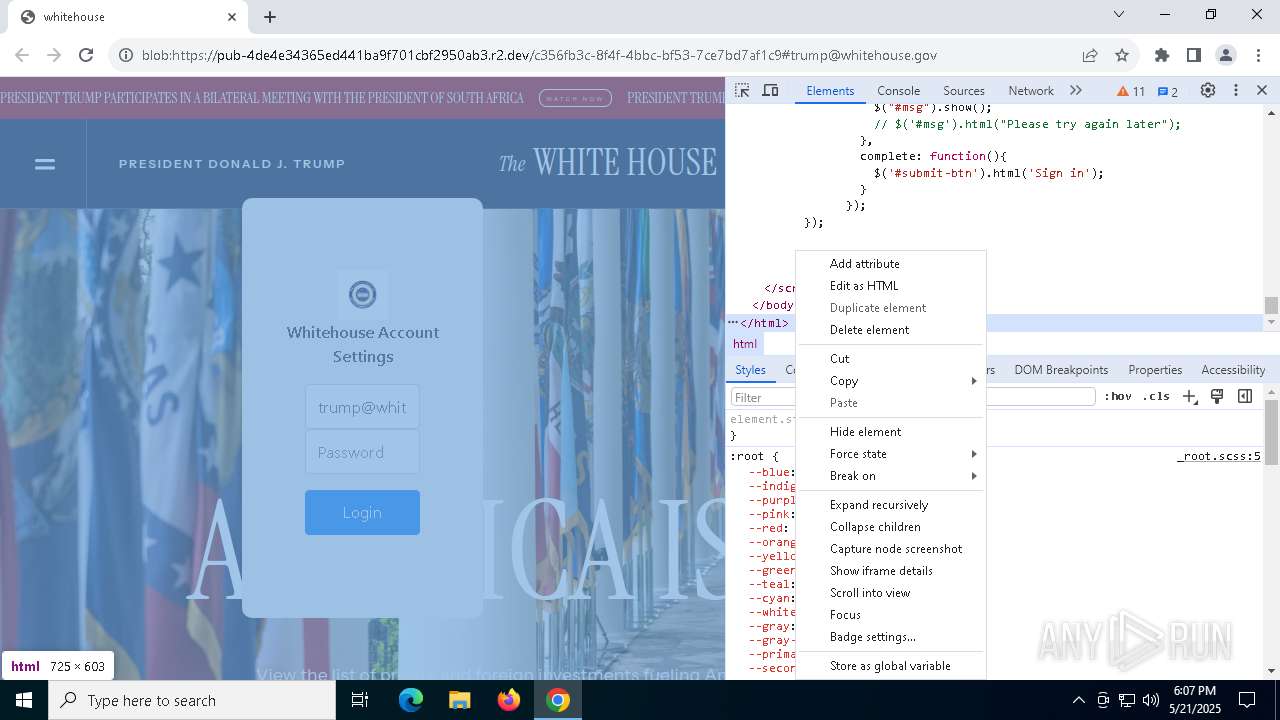The width and height of the screenshot is (1280, 720).
Task: Choose Hide element
Action: coord(891,432)
